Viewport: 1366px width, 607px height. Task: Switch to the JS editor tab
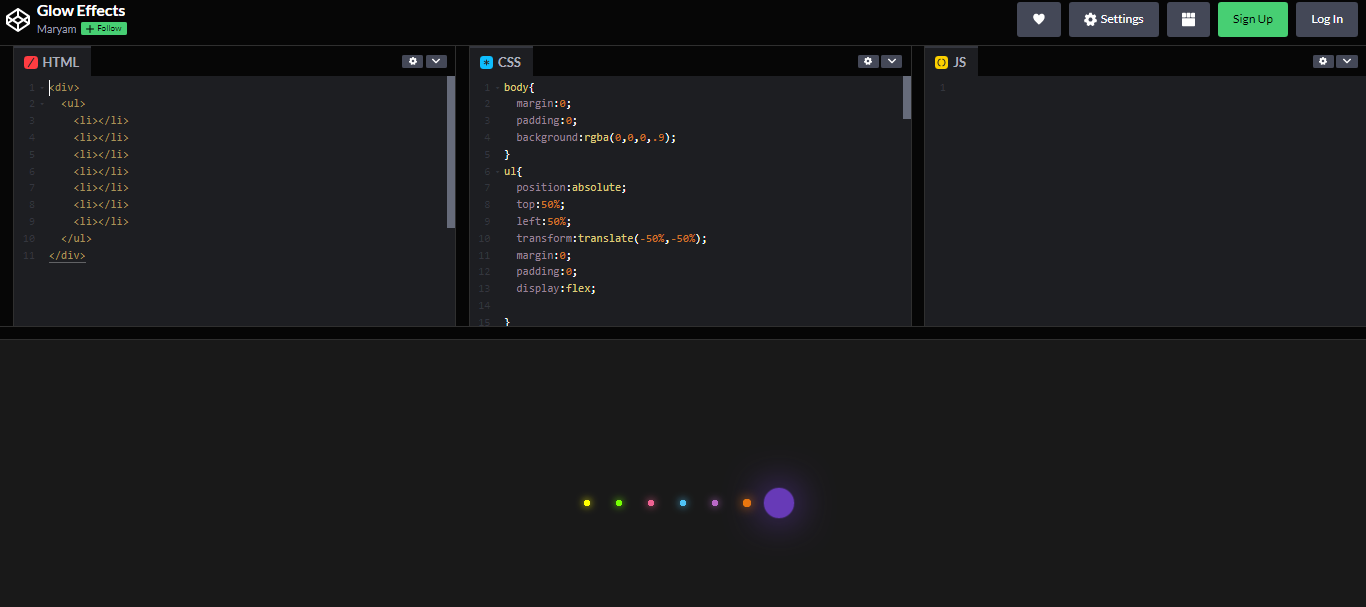pos(951,61)
